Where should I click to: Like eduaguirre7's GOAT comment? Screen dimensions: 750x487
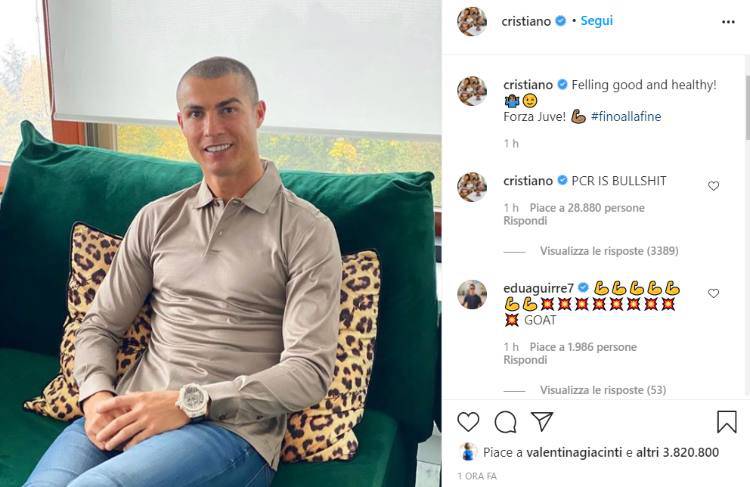713,293
